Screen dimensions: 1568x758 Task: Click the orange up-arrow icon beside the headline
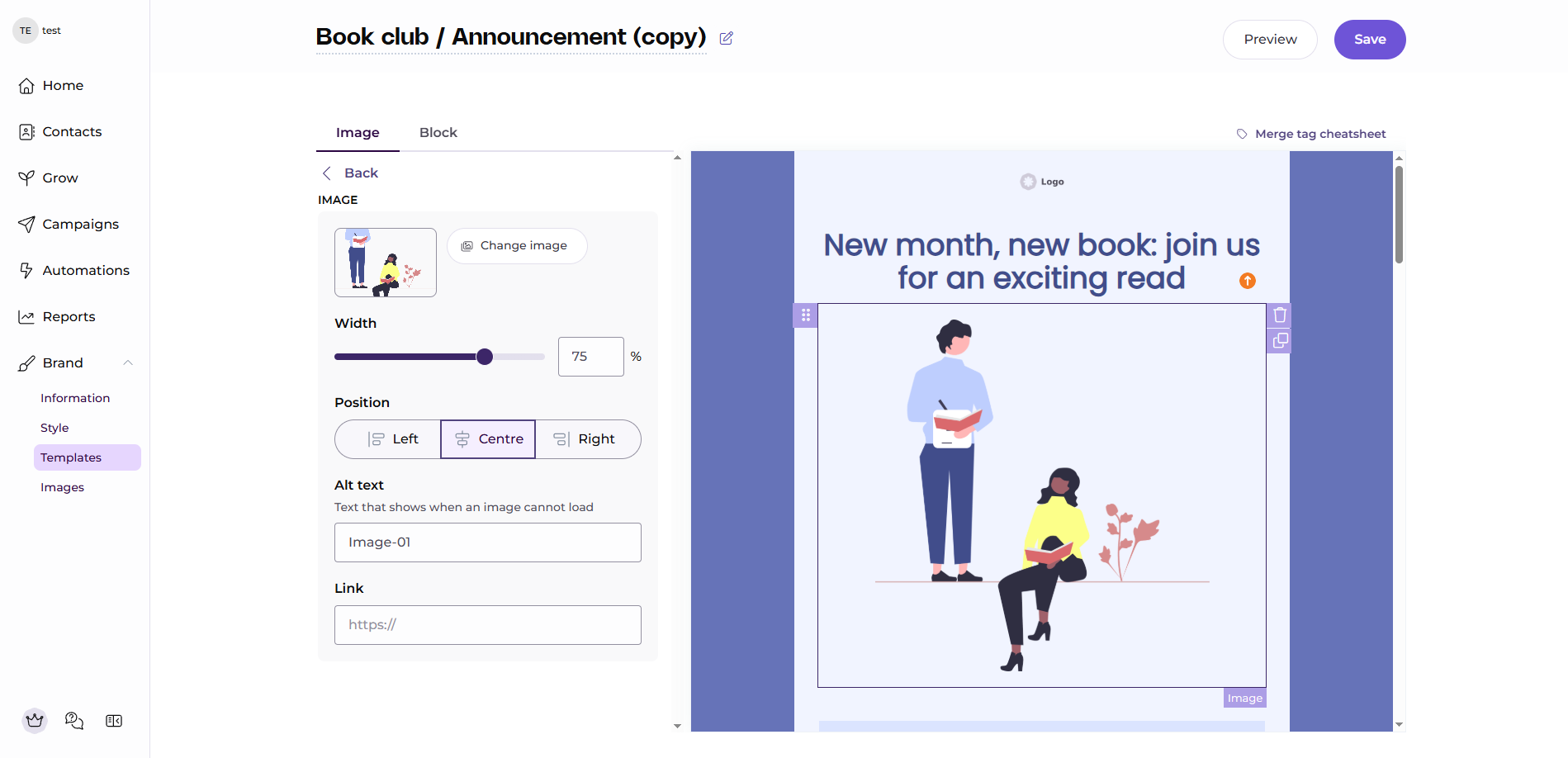tap(1248, 281)
